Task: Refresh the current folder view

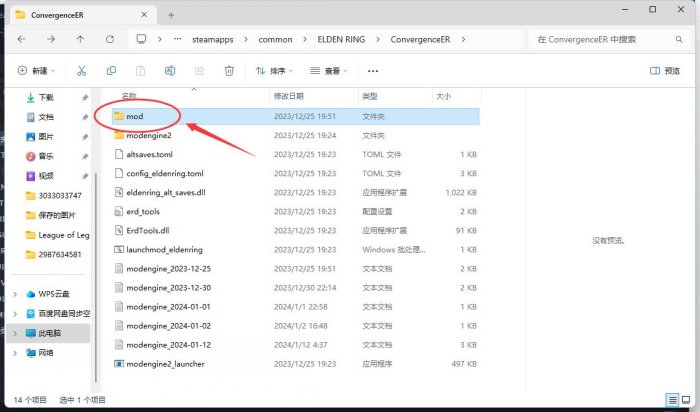Action: tap(110, 39)
